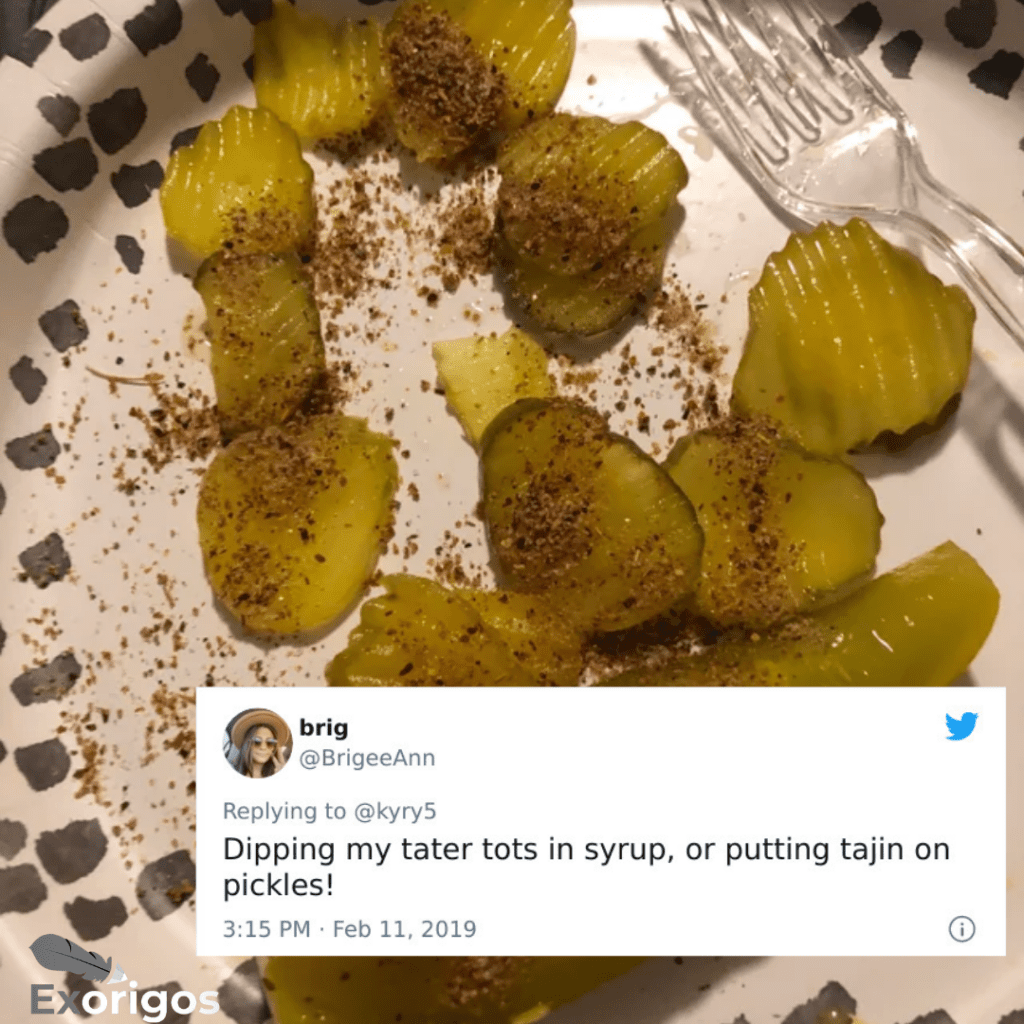Image resolution: width=1024 pixels, height=1024 pixels.
Task: Click the blue Twitter bird icon
Action: [x=961, y=726]
